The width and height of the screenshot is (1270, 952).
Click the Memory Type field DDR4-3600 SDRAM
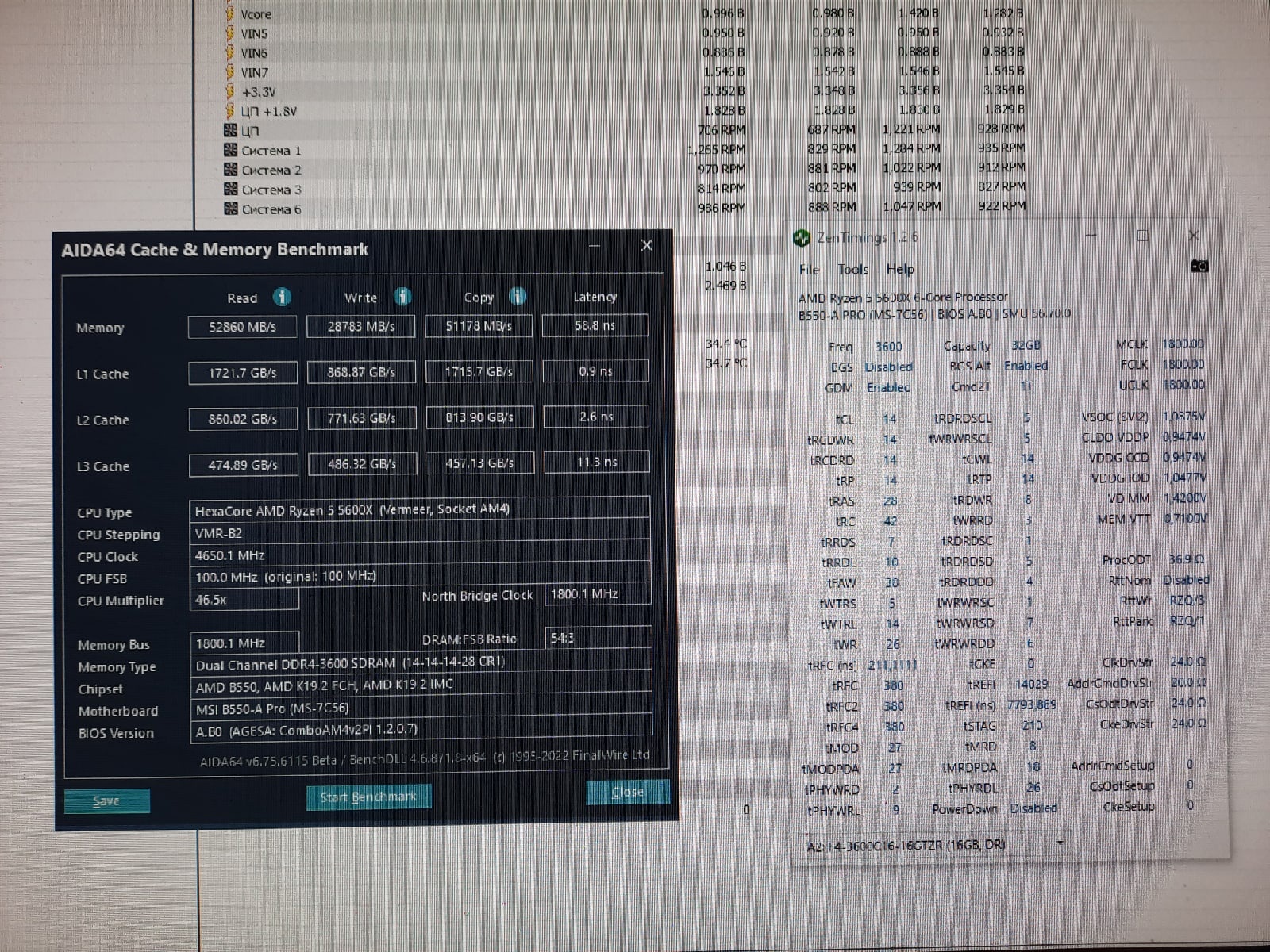[x=421, y=662]
